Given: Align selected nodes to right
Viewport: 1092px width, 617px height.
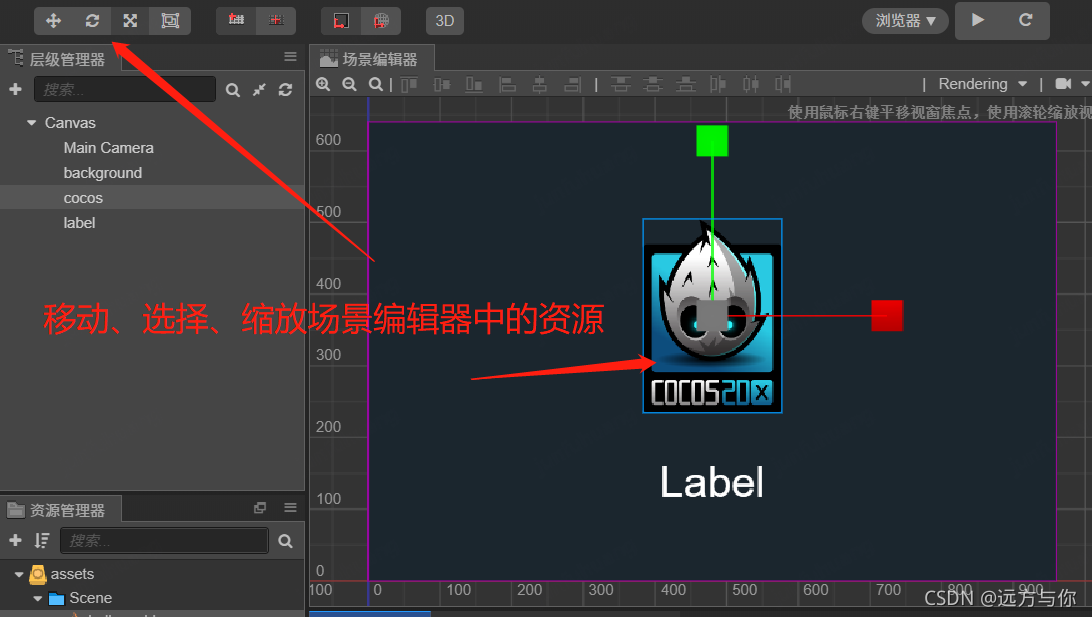Looking at the screenshot, I should (x=572, y=84).
